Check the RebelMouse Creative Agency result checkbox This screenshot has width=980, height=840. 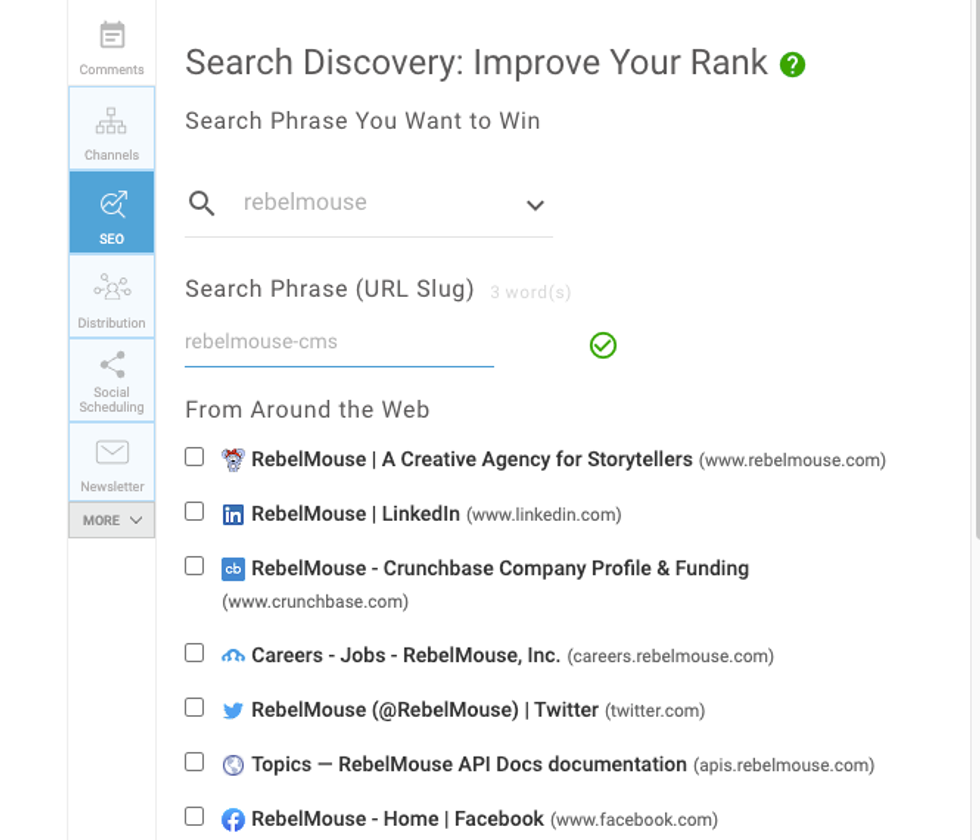[195, 457]
